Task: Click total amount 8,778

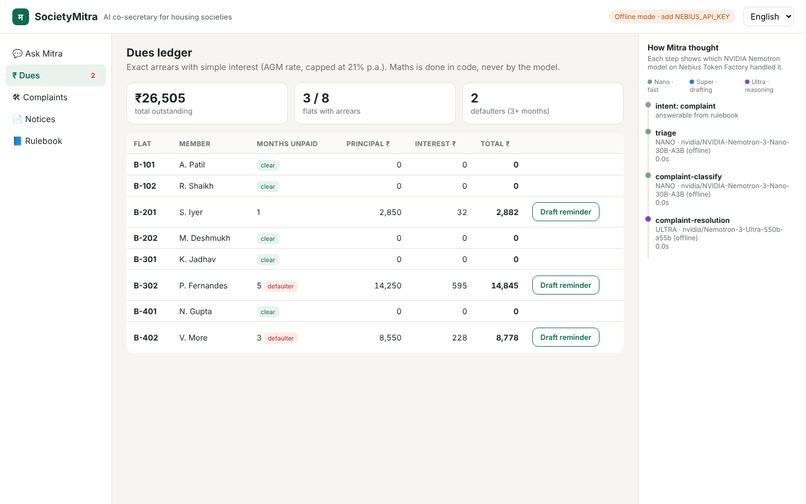Action: click(507, 338)
